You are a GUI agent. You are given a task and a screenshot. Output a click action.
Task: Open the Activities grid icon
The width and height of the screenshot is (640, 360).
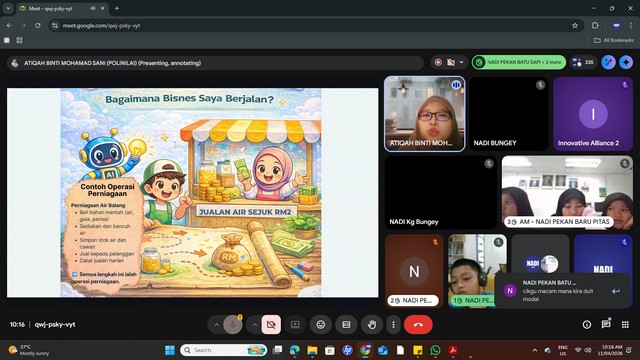point(625,324)
